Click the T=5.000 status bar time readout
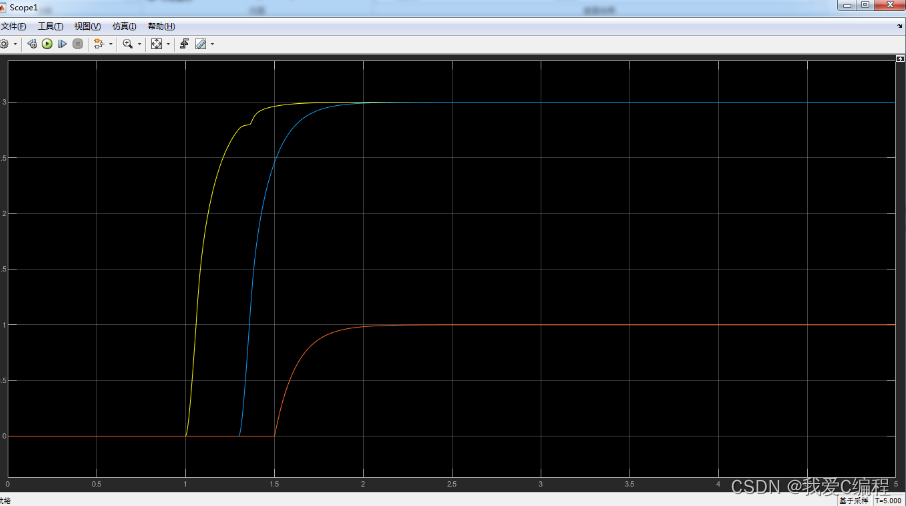 pyautogui.click(x=888, y=501)
